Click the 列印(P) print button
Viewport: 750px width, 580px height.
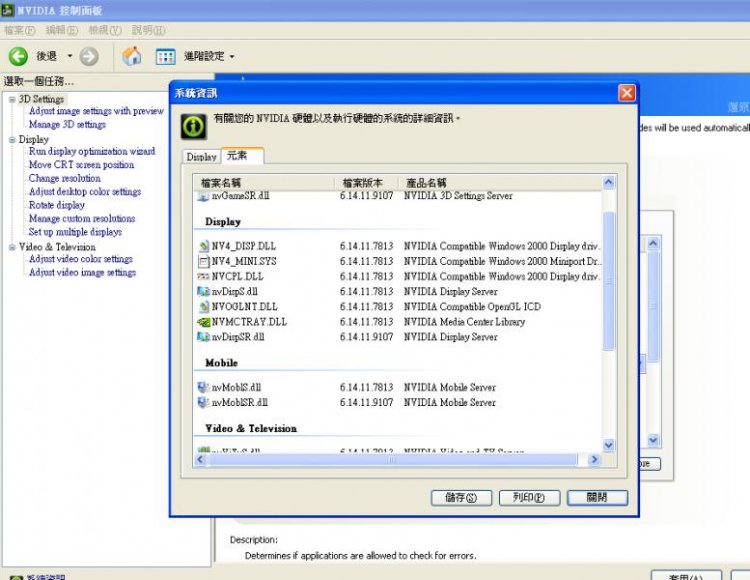[x=529, y=498]
